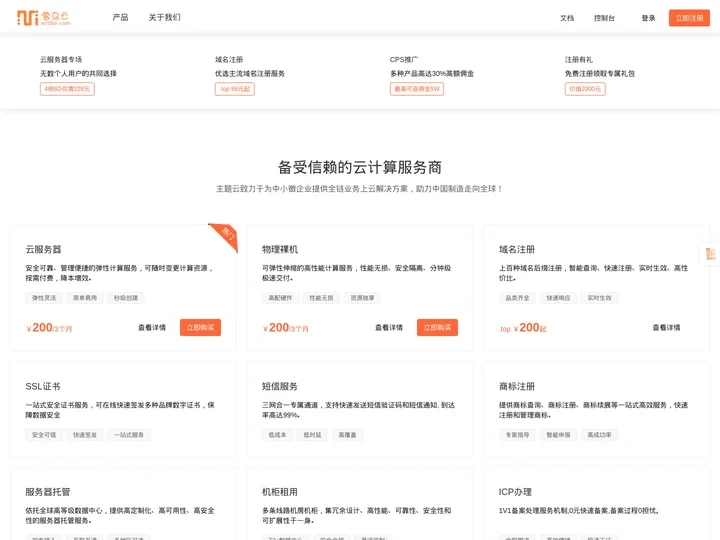Open the 产品 menu
This screenshot has height=540, width=720.
tap(120, 17)
